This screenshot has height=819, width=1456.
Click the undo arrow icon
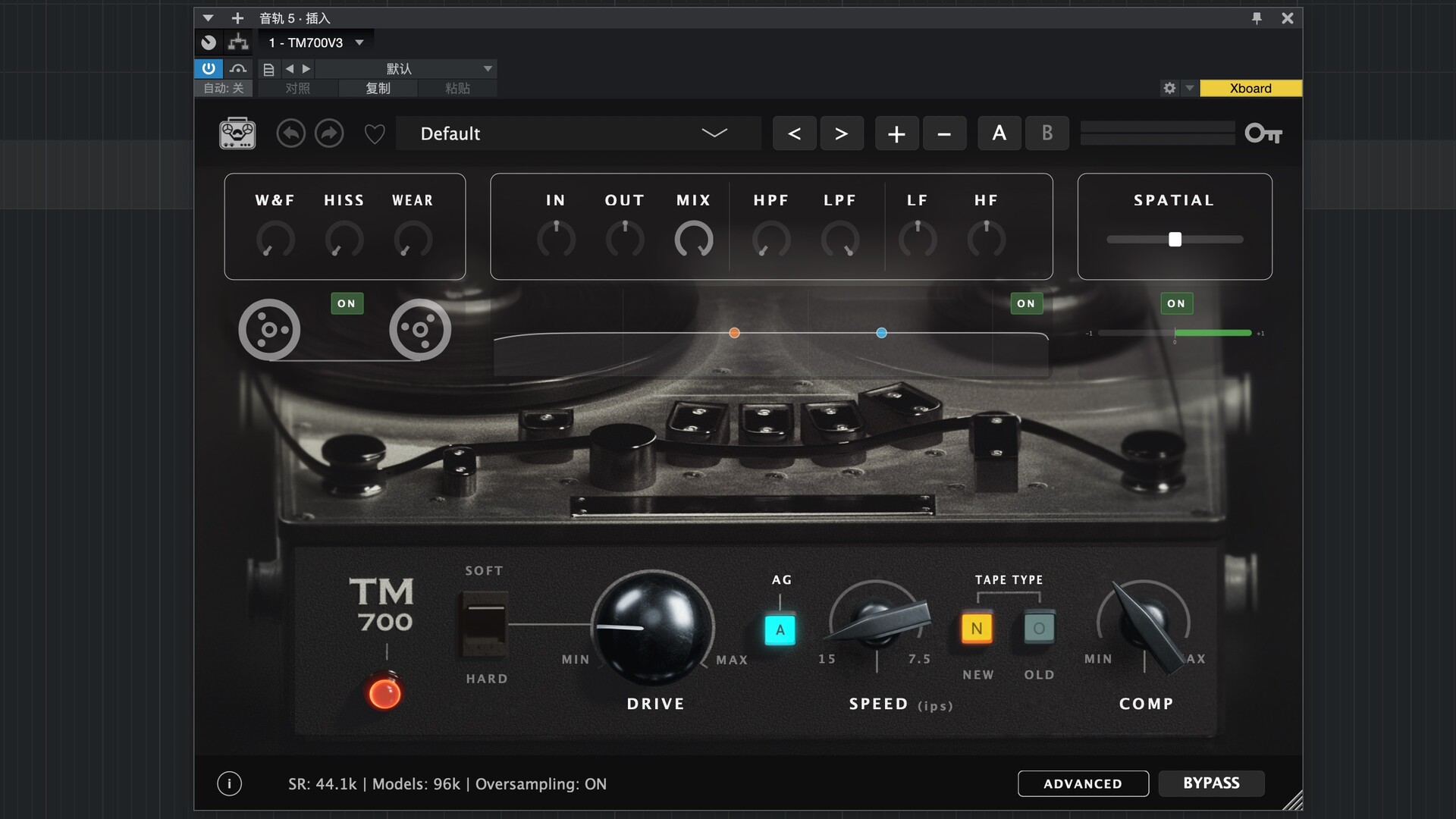pyautogui.click(x=290, y=133)
